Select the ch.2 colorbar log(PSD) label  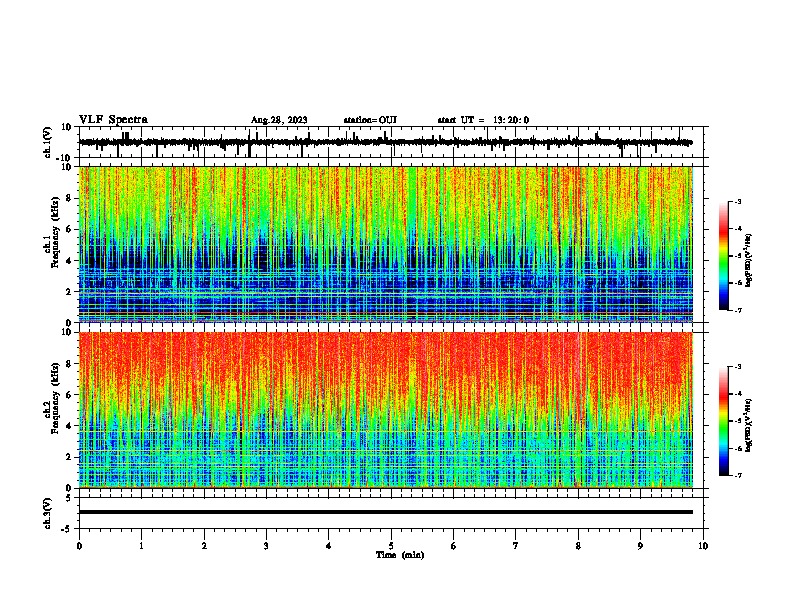749,425
